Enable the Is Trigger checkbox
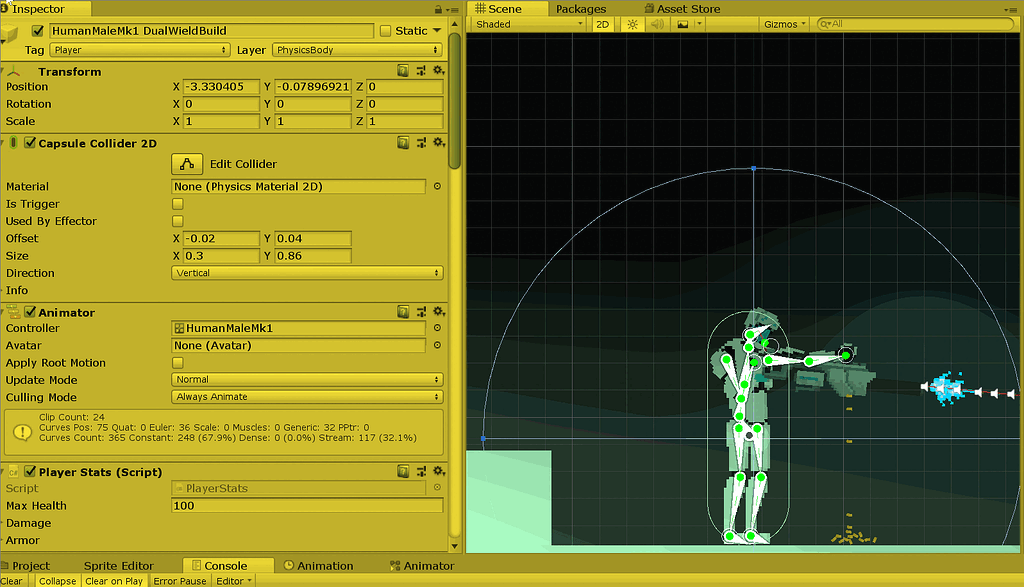The image size is (1024, 587). point(177,204)
